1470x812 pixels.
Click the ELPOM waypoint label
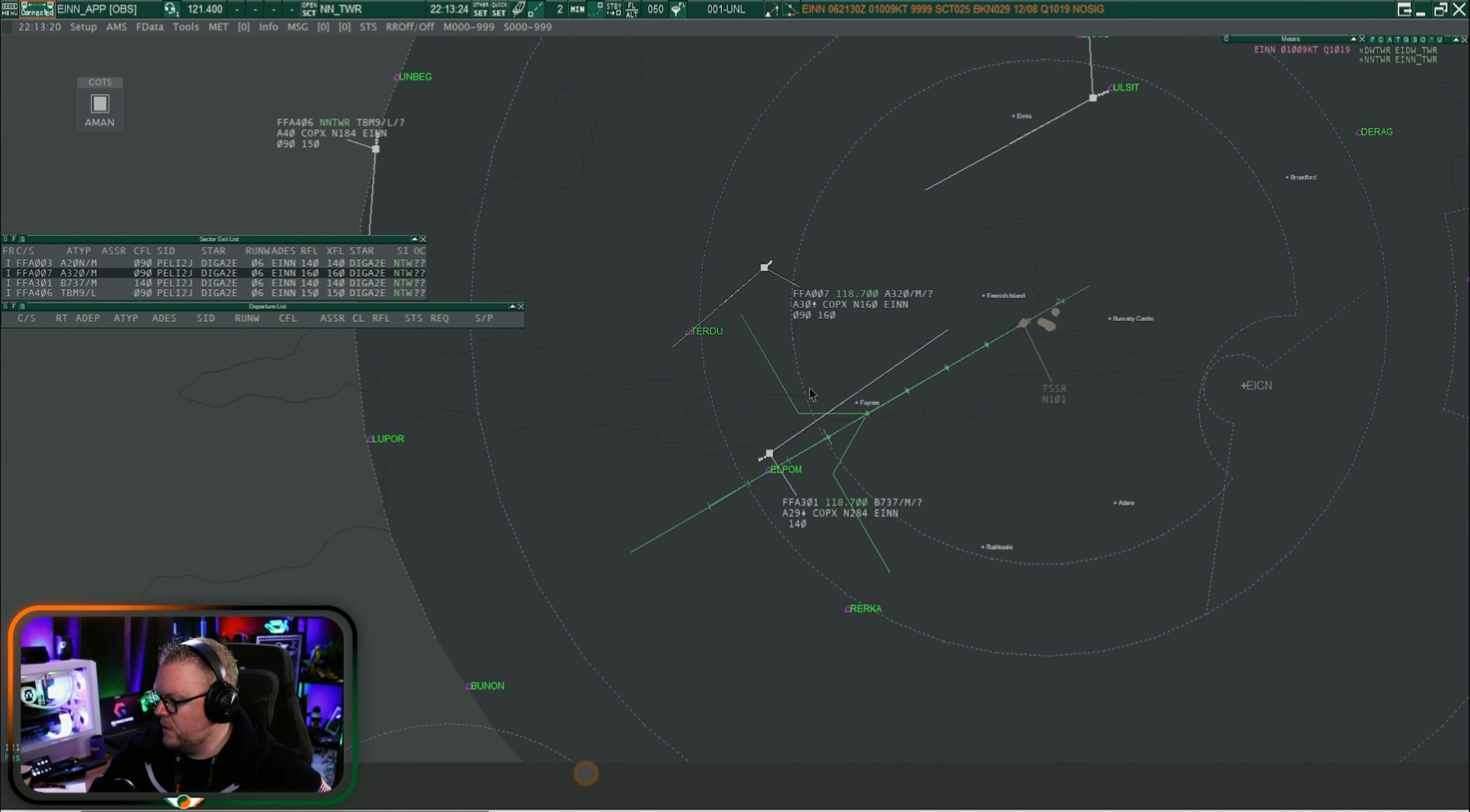tap(786, 469)
